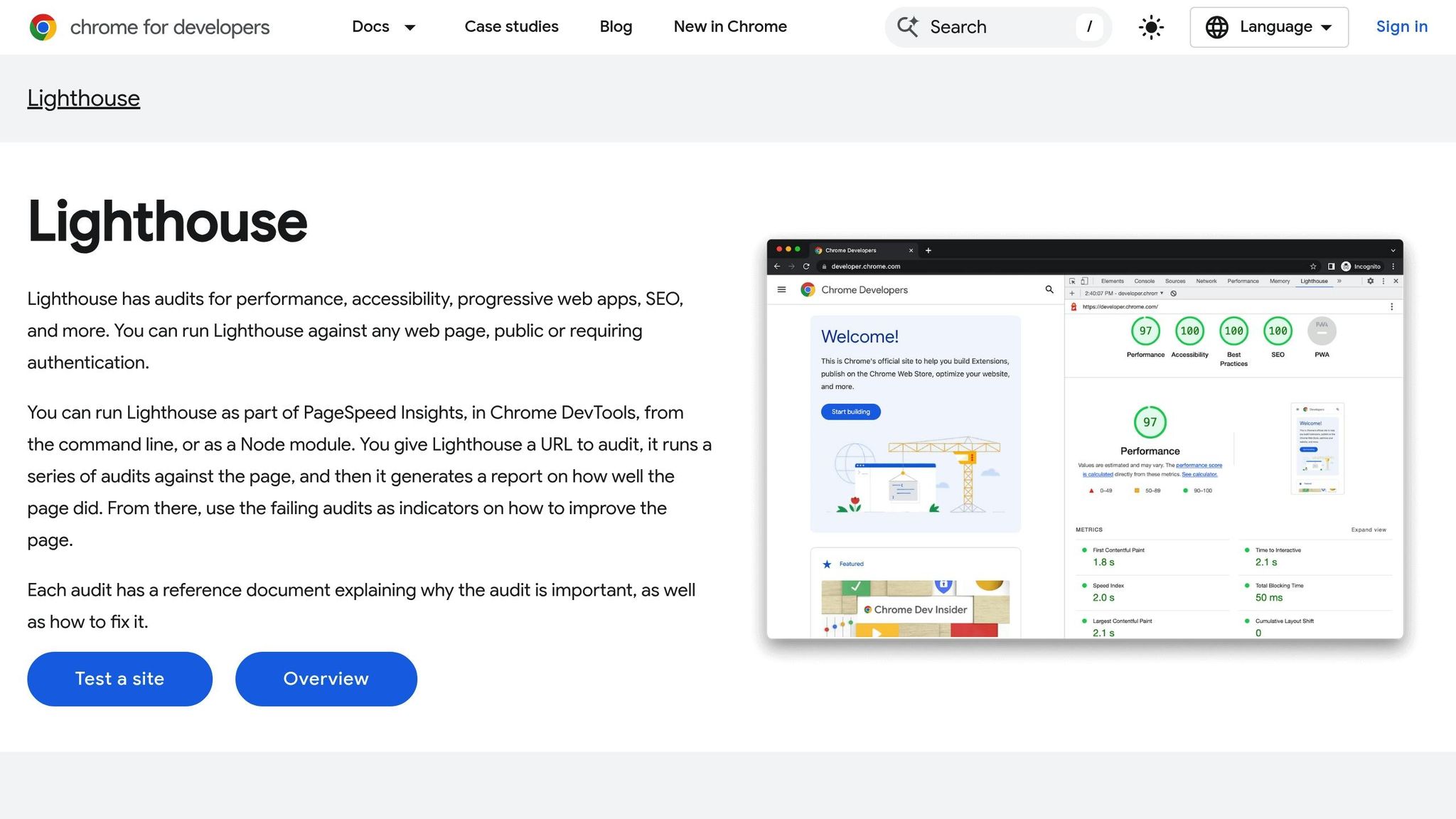Screen dimensions: 1456x819
Task: Open the Docs menu item
Action: [x=370, y=27]
